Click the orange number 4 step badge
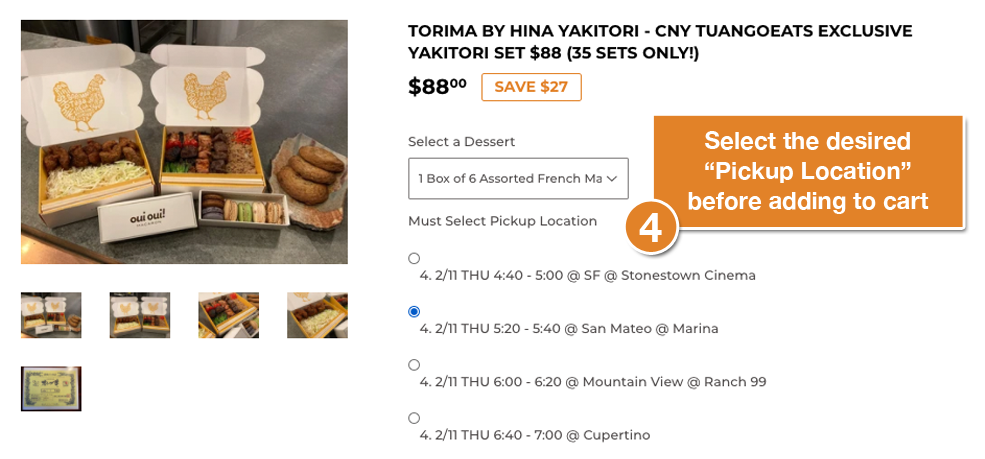The image size is (985, 459). coord(651,228)
